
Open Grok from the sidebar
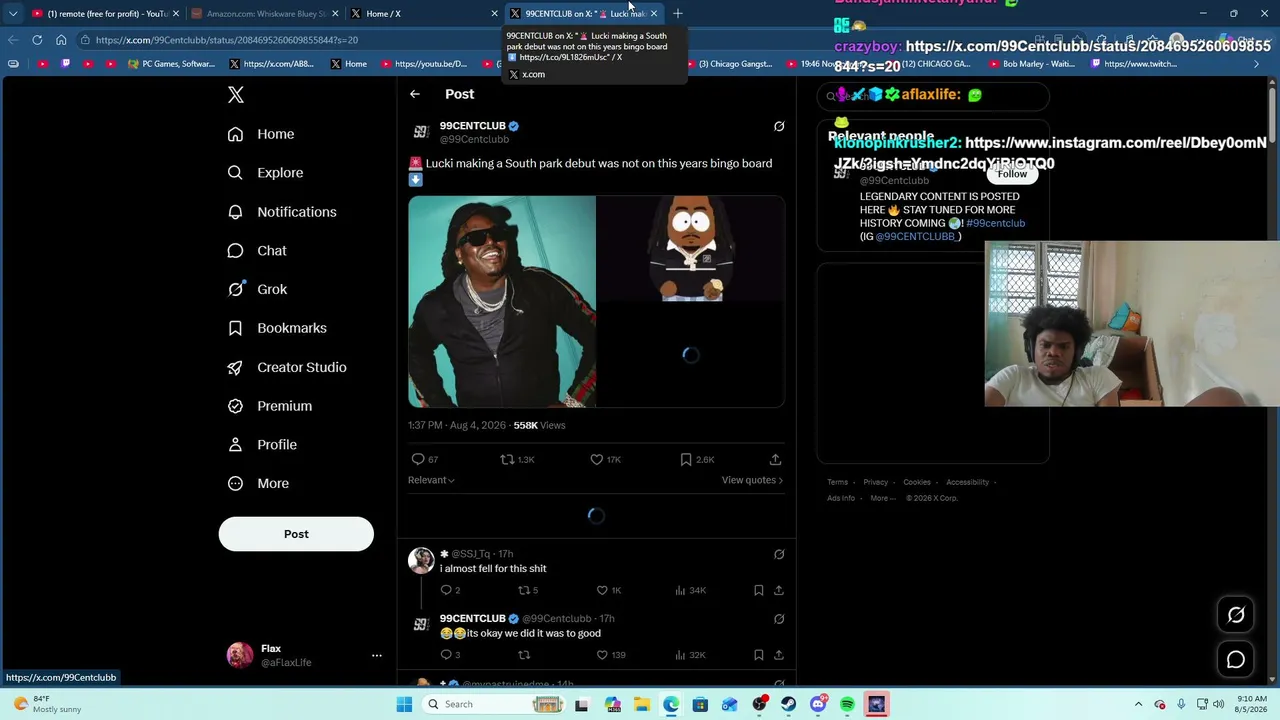(x=257, y=289)
